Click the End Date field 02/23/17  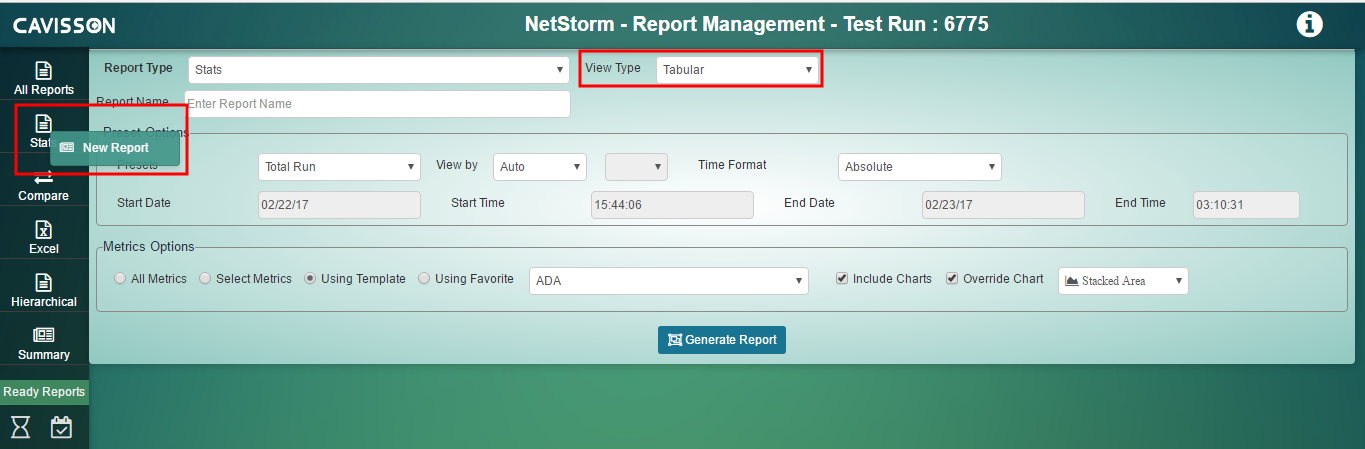click(x=1003, y=205)
